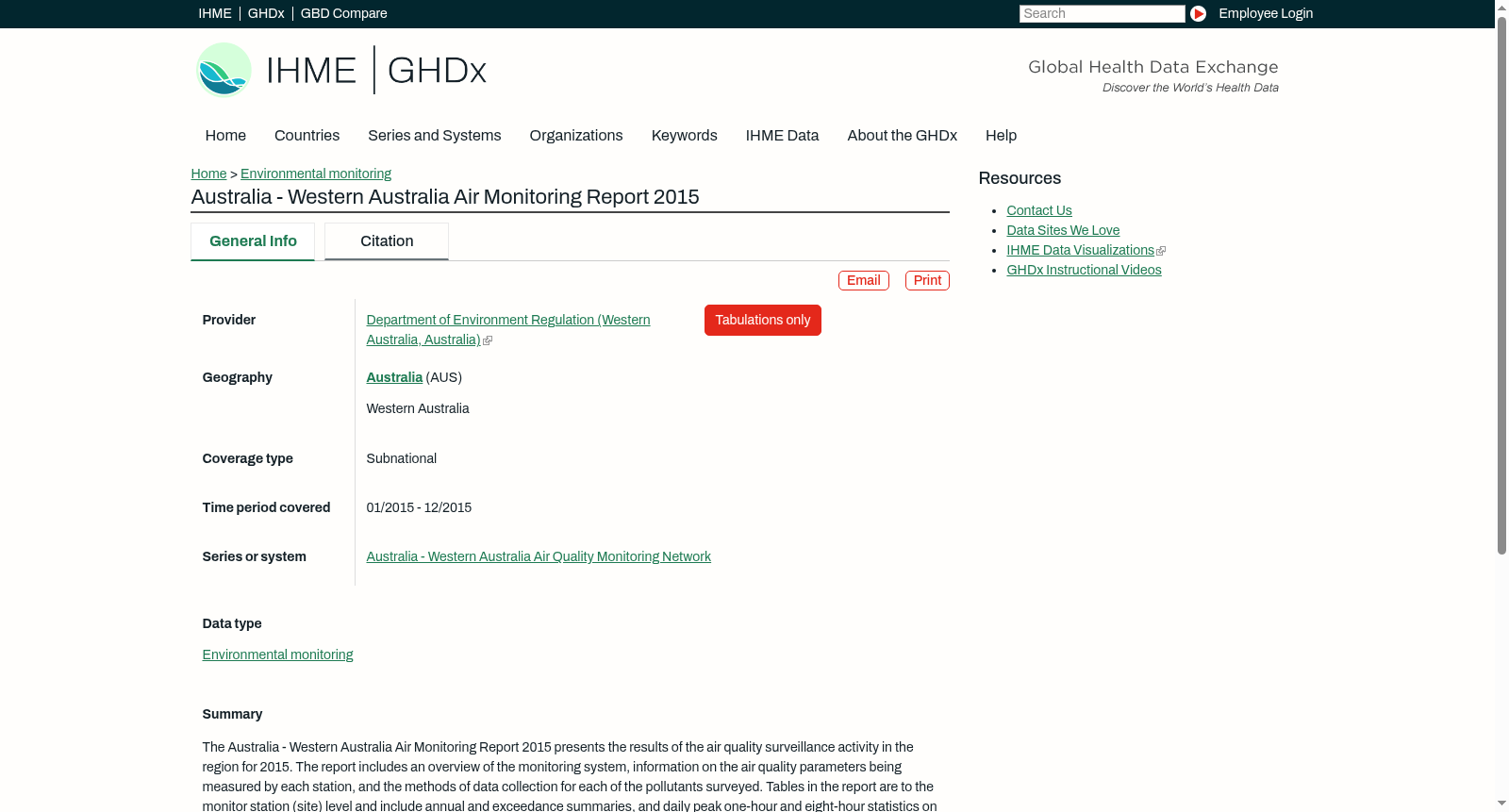Open Environmental monitoring data type link
The height and width of the screenshot is (812, 1509).
coord(277,655)
